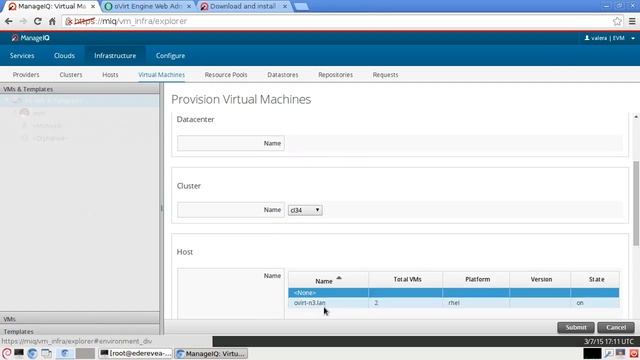Click the Version column header
The image size is (640, 360).
pos(541,280)
